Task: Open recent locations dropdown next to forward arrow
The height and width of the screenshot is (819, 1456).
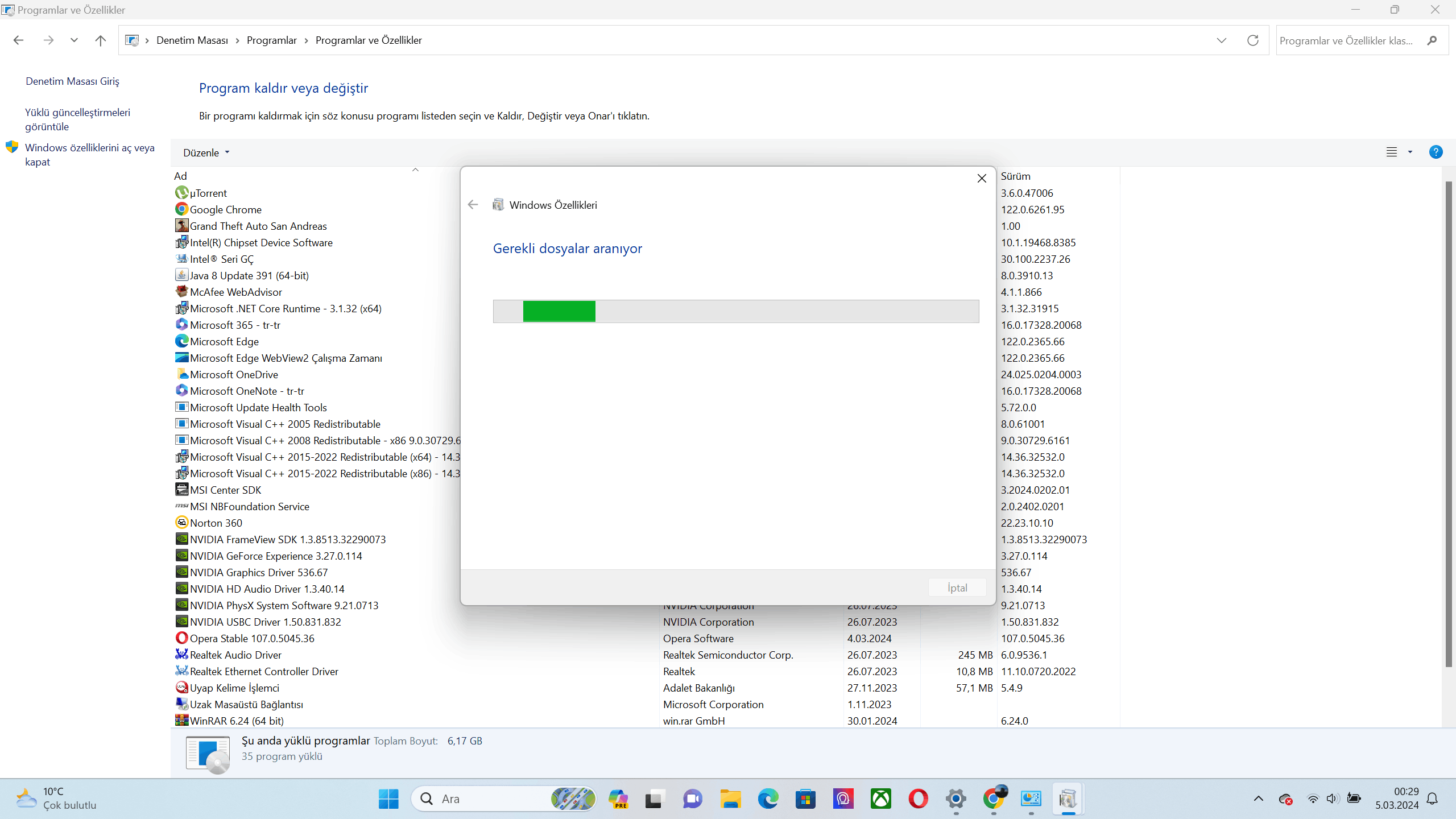Action: point(74,40)
